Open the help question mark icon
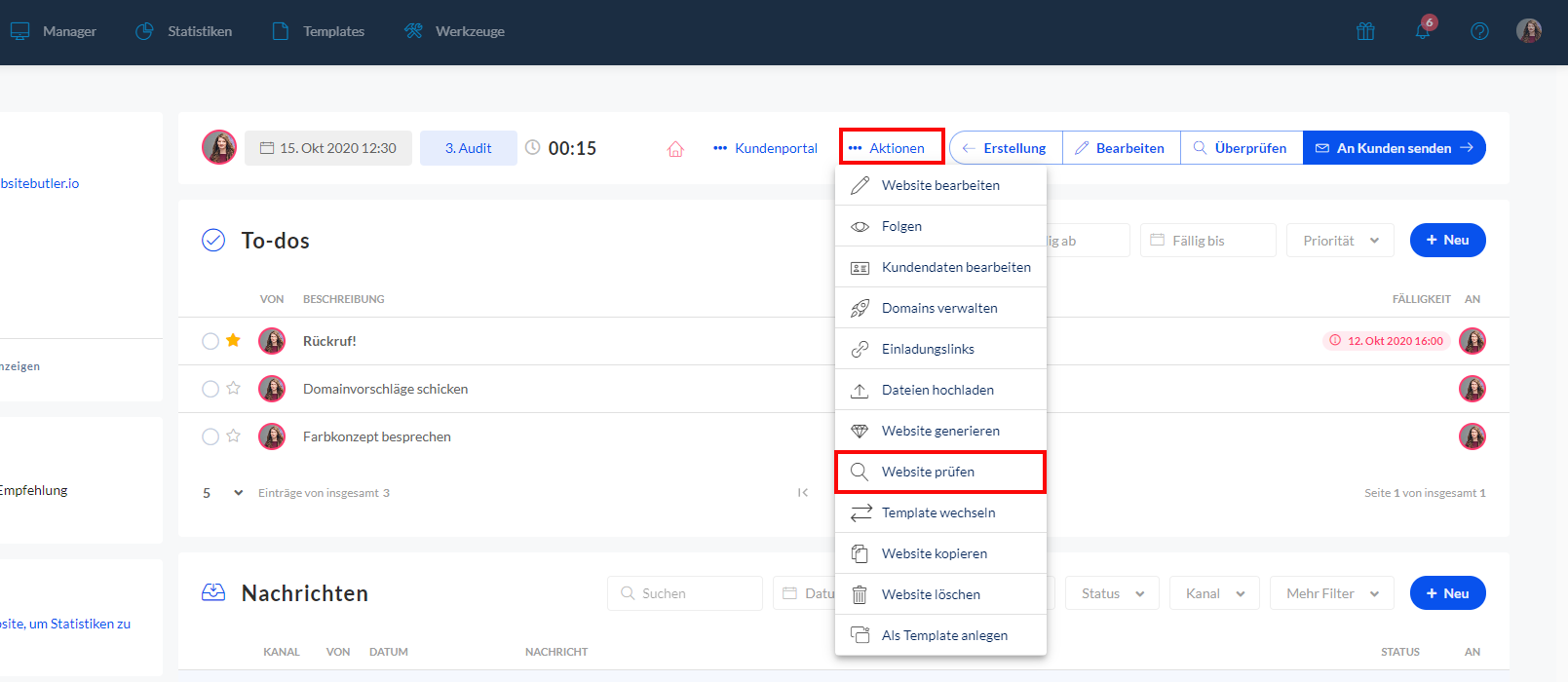The width and height of the screenshot is (1568, 682). (1479, 31)
